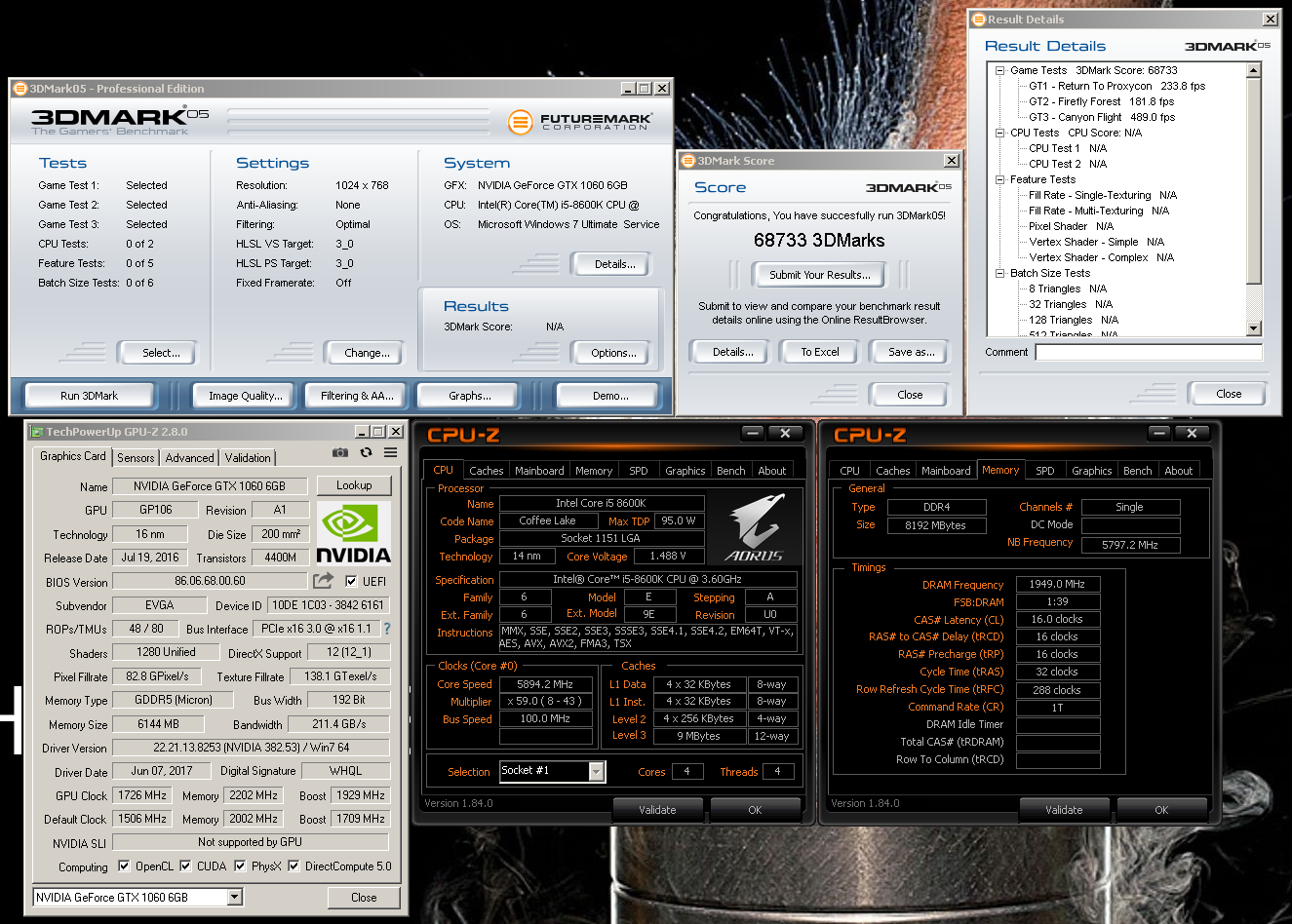Collapse the Game Tests tree node
This screenshot has height=924, width=1292.
point(999,70)
